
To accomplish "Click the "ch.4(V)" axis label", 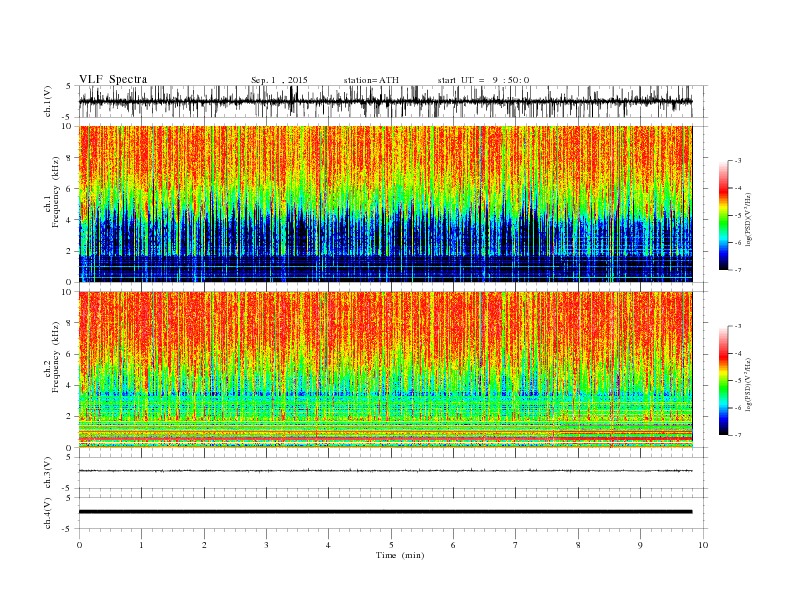I will point(48,513).
